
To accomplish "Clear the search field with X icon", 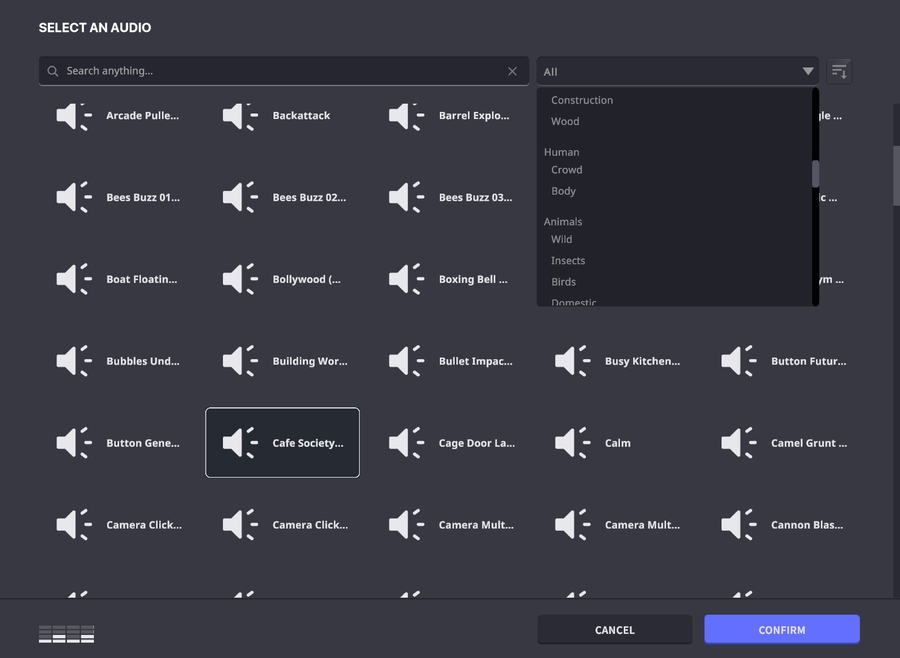I will (x=512, y=72).
